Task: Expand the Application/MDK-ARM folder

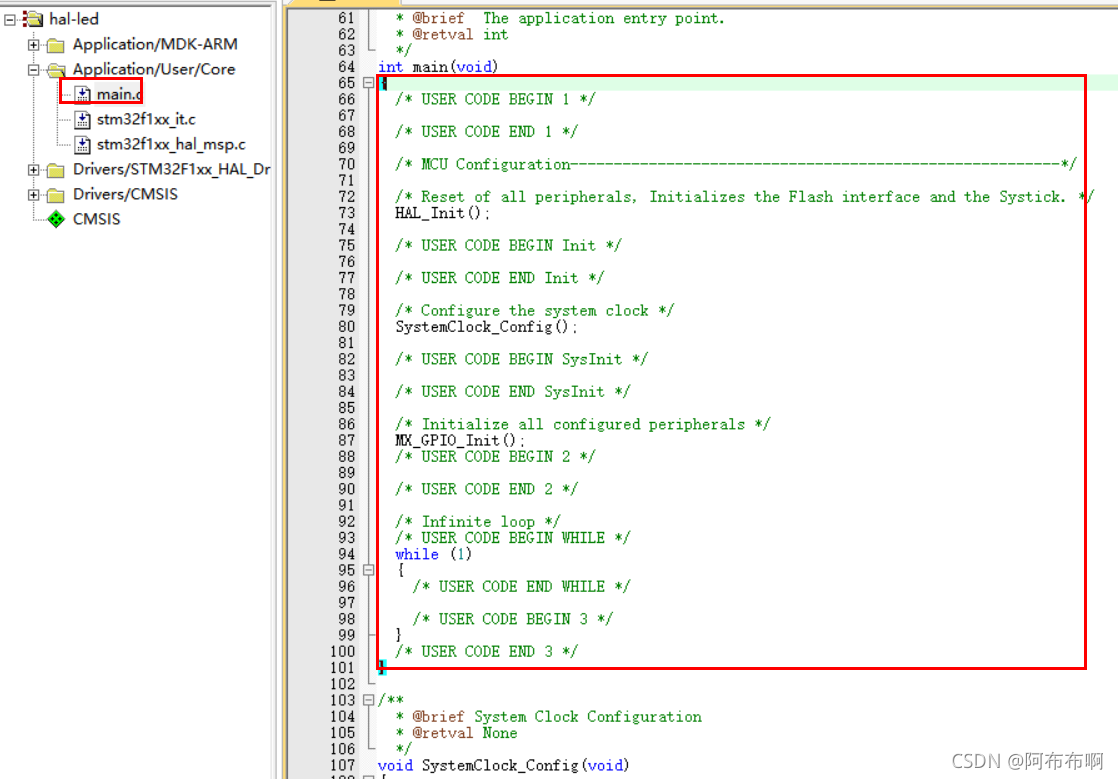Action: pyautogui.click(x=34, y=45)
